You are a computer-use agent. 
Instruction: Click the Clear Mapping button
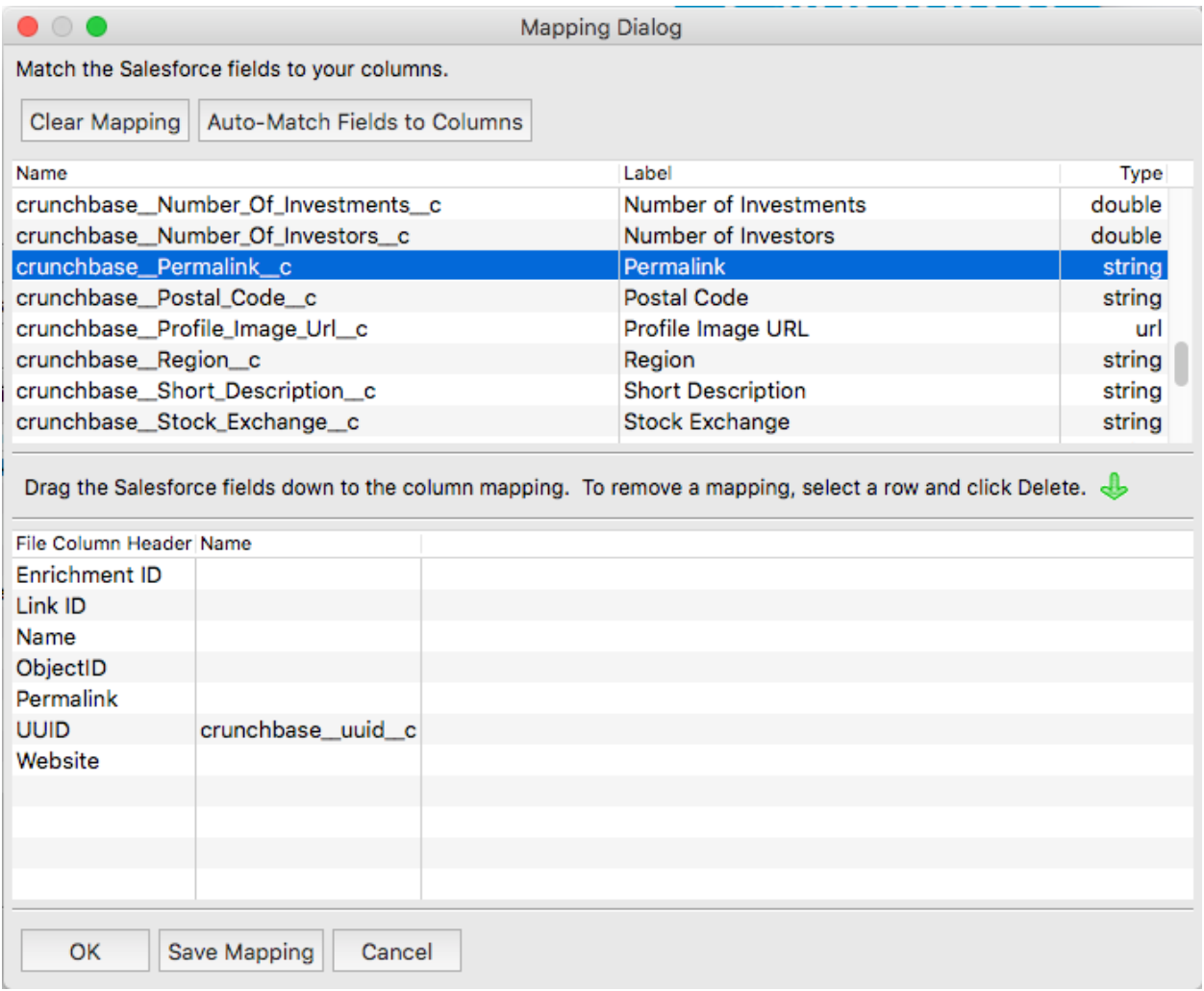pyautogui.click(x=105, y=121)
